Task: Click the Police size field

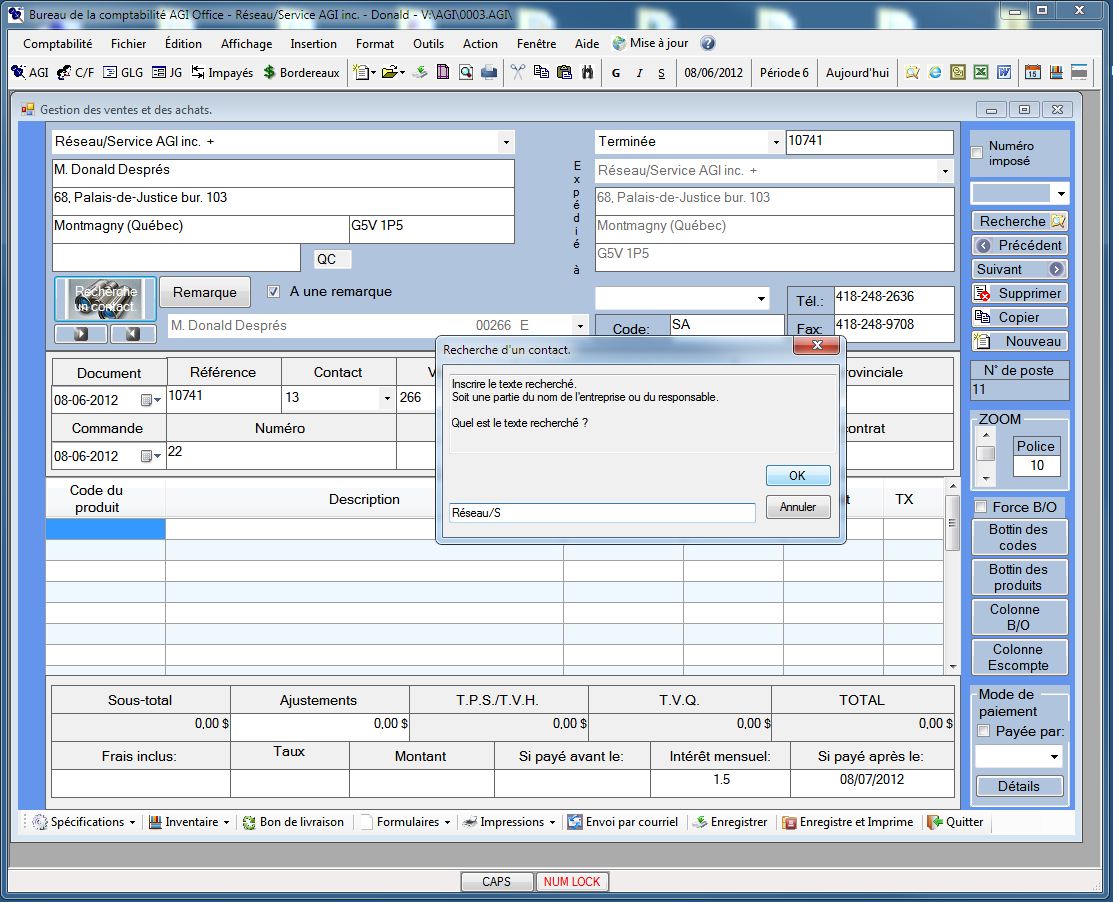Action: click(x=1036, y=466)
